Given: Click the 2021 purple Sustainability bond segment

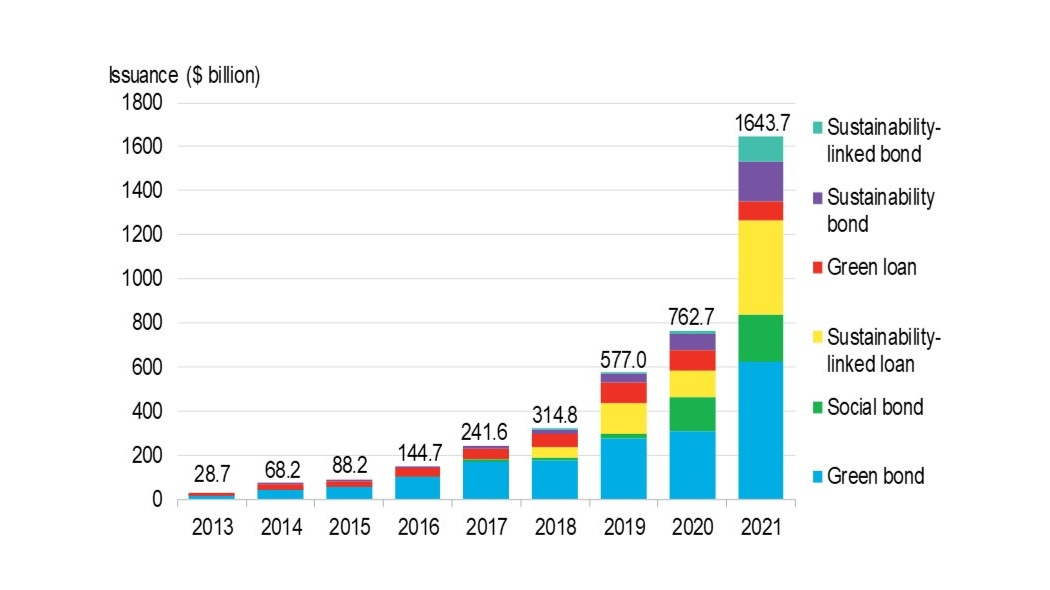Looking at the screenshot, I should pos(761,181).
